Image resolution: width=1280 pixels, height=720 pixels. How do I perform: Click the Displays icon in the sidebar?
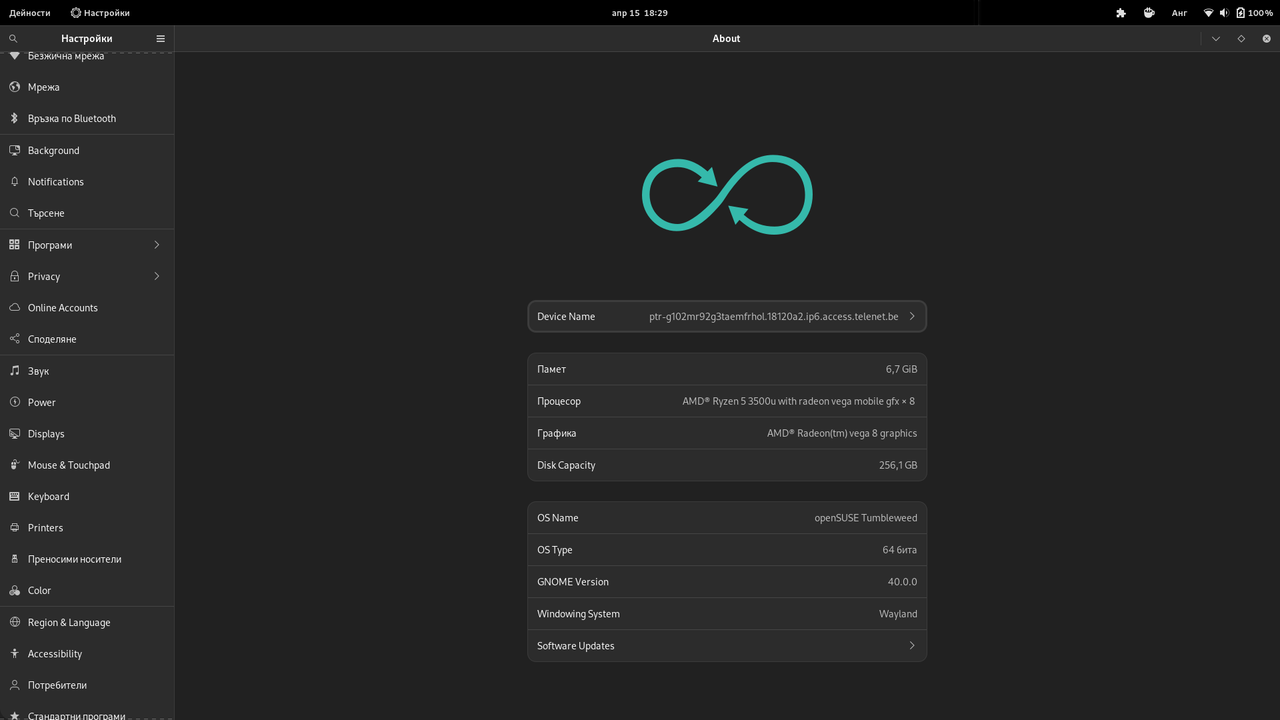click(14, 434)
